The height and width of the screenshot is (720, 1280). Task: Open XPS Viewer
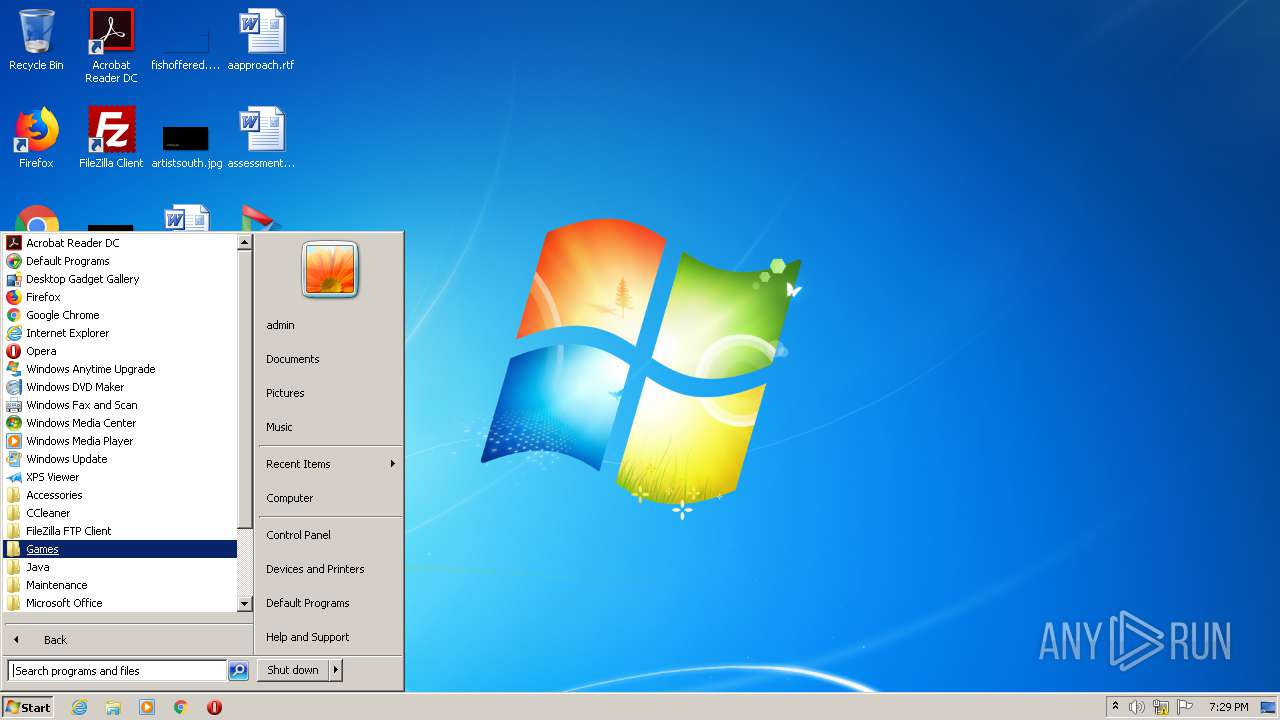[x=120, y=477]
